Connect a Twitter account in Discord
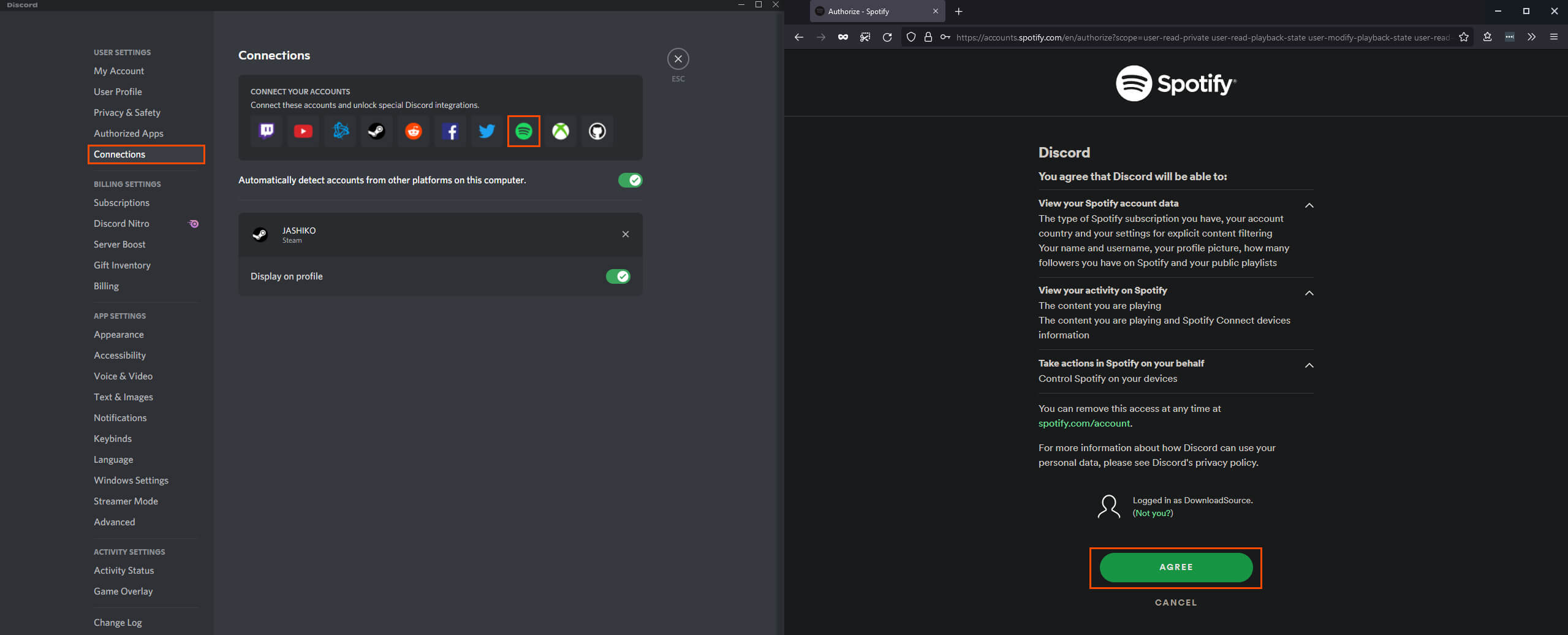Viewport: 1568px width, 635px height. [487, 131]
